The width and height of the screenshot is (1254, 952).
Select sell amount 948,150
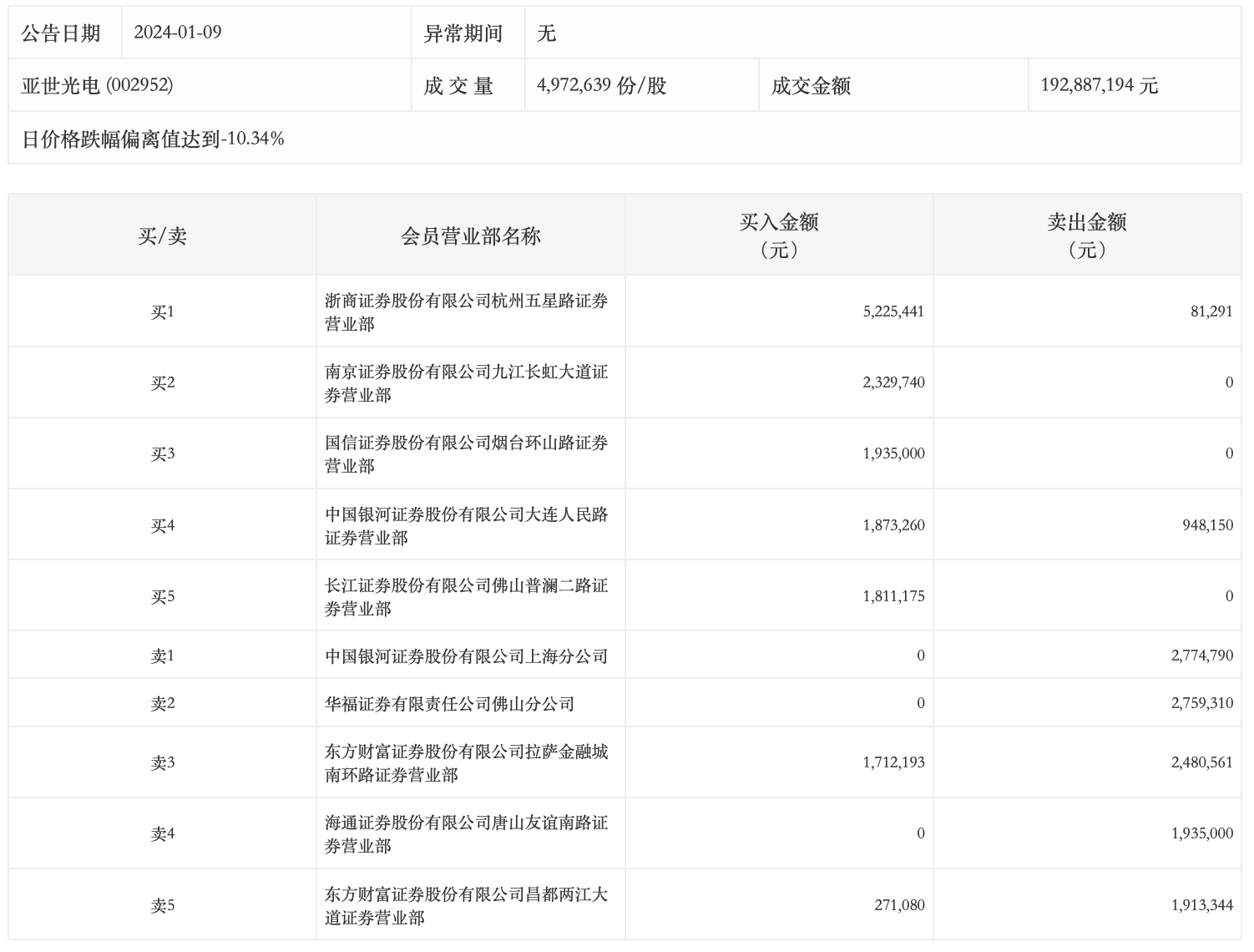(x=1207, y=525)
